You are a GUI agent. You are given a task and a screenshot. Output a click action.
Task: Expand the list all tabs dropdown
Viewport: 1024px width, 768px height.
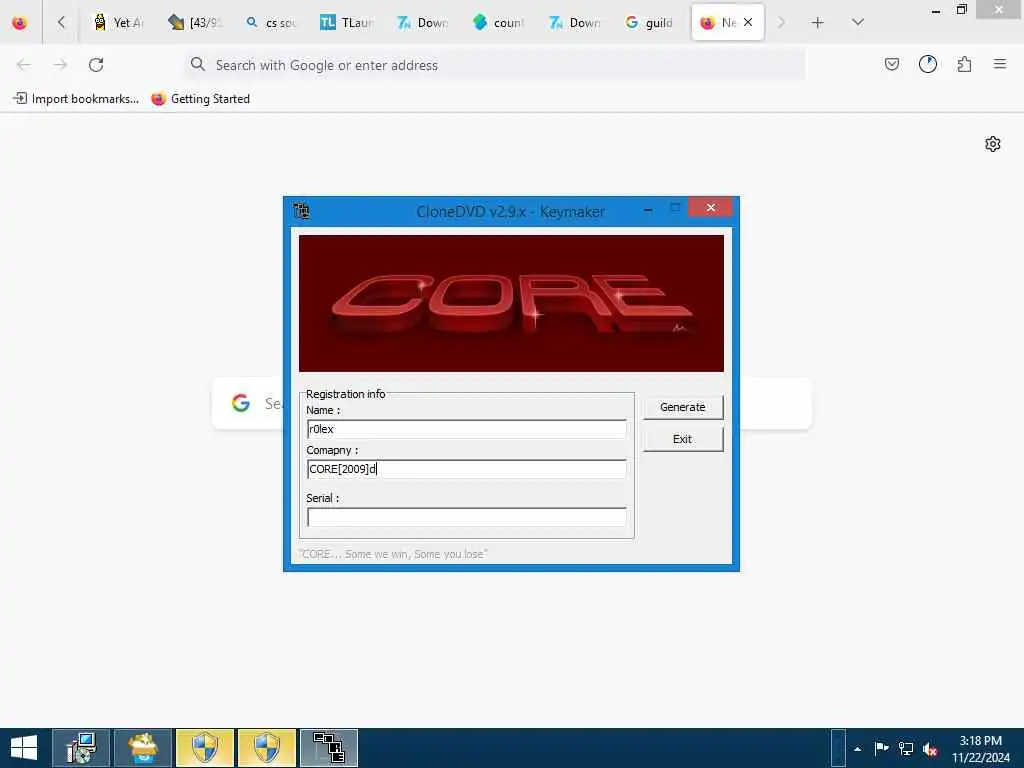(x=858, y=22)
